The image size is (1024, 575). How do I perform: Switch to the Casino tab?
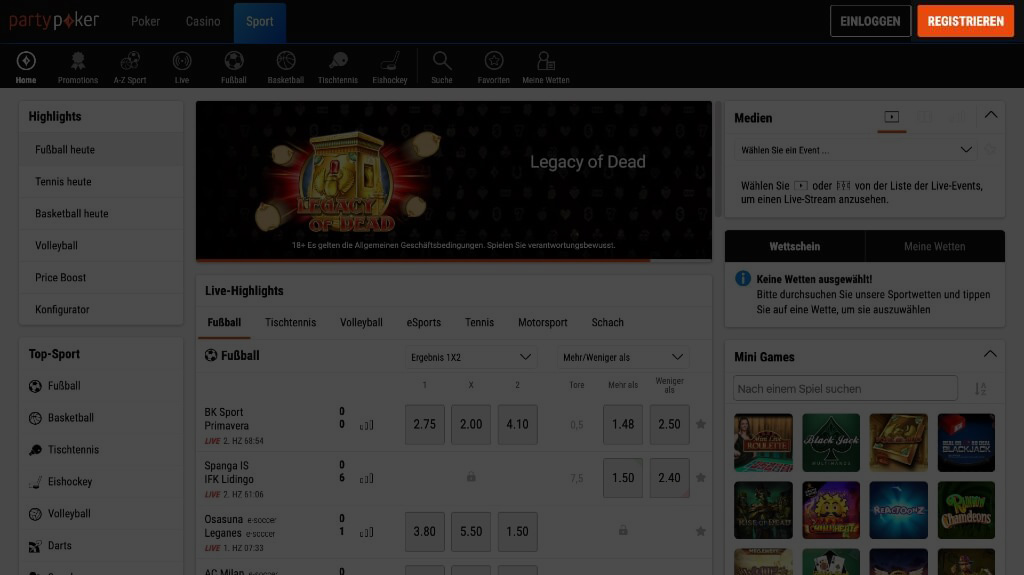click(203, 22)
